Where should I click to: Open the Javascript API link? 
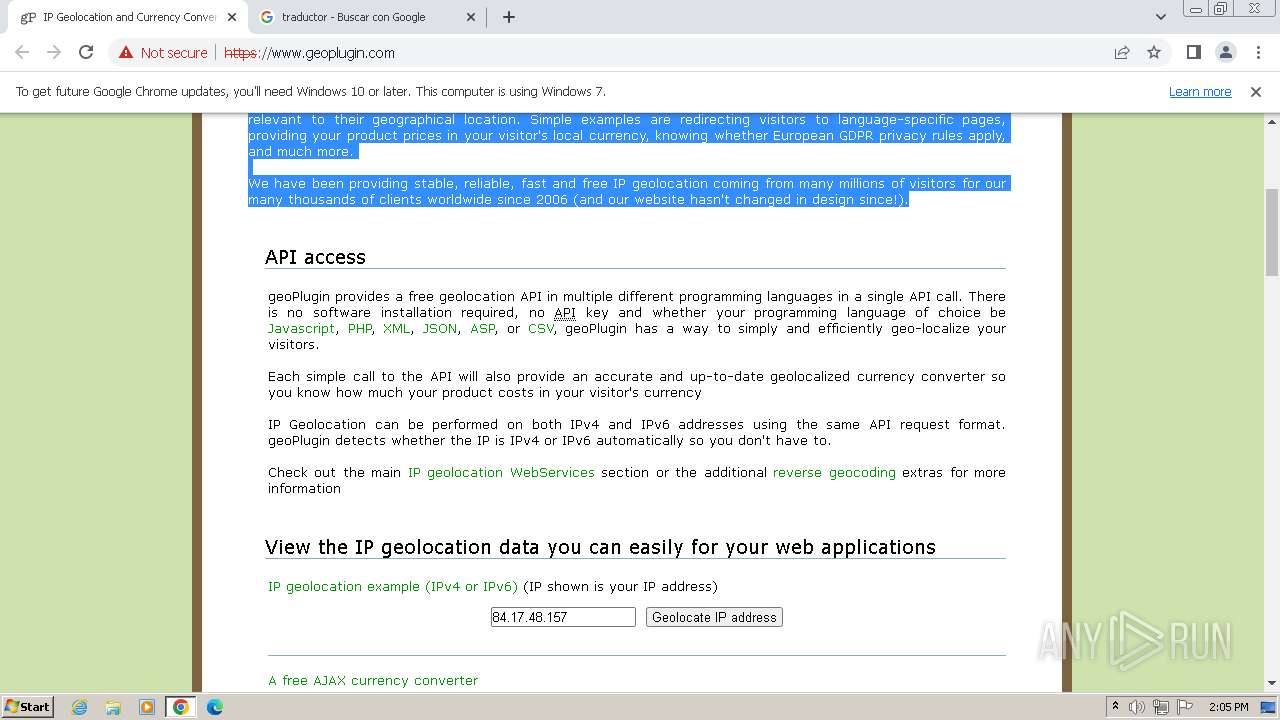click(x=301, y=328)
